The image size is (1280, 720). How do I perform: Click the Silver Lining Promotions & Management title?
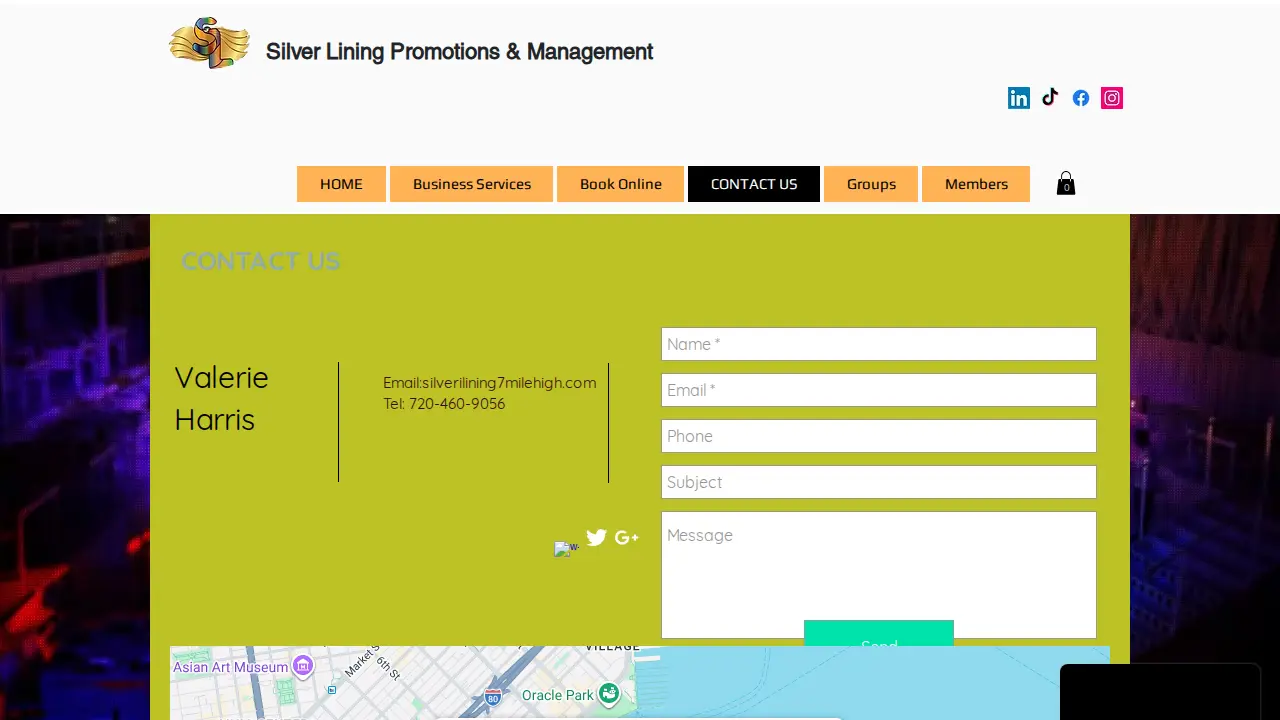pyautogui.click(x=459, y=52)
